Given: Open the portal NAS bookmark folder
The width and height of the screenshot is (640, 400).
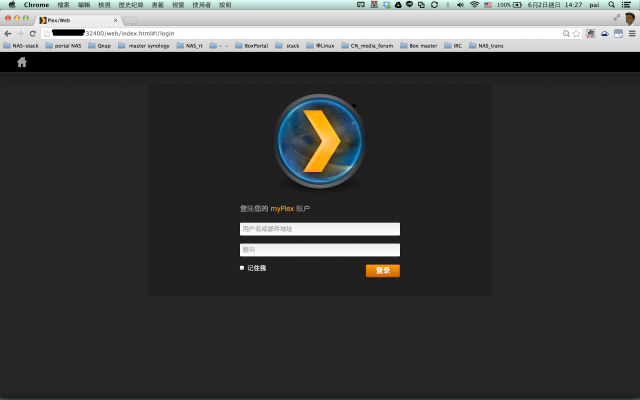Looking at the screenshot, I should pos(63,46).
